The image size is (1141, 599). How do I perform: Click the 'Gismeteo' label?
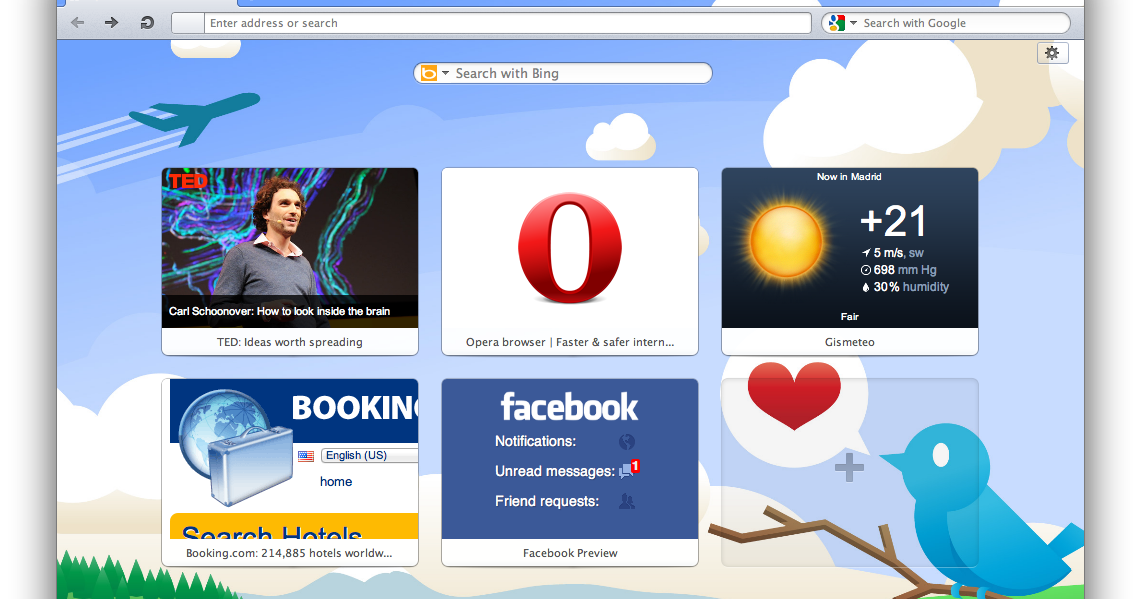[x=849, y=342]
